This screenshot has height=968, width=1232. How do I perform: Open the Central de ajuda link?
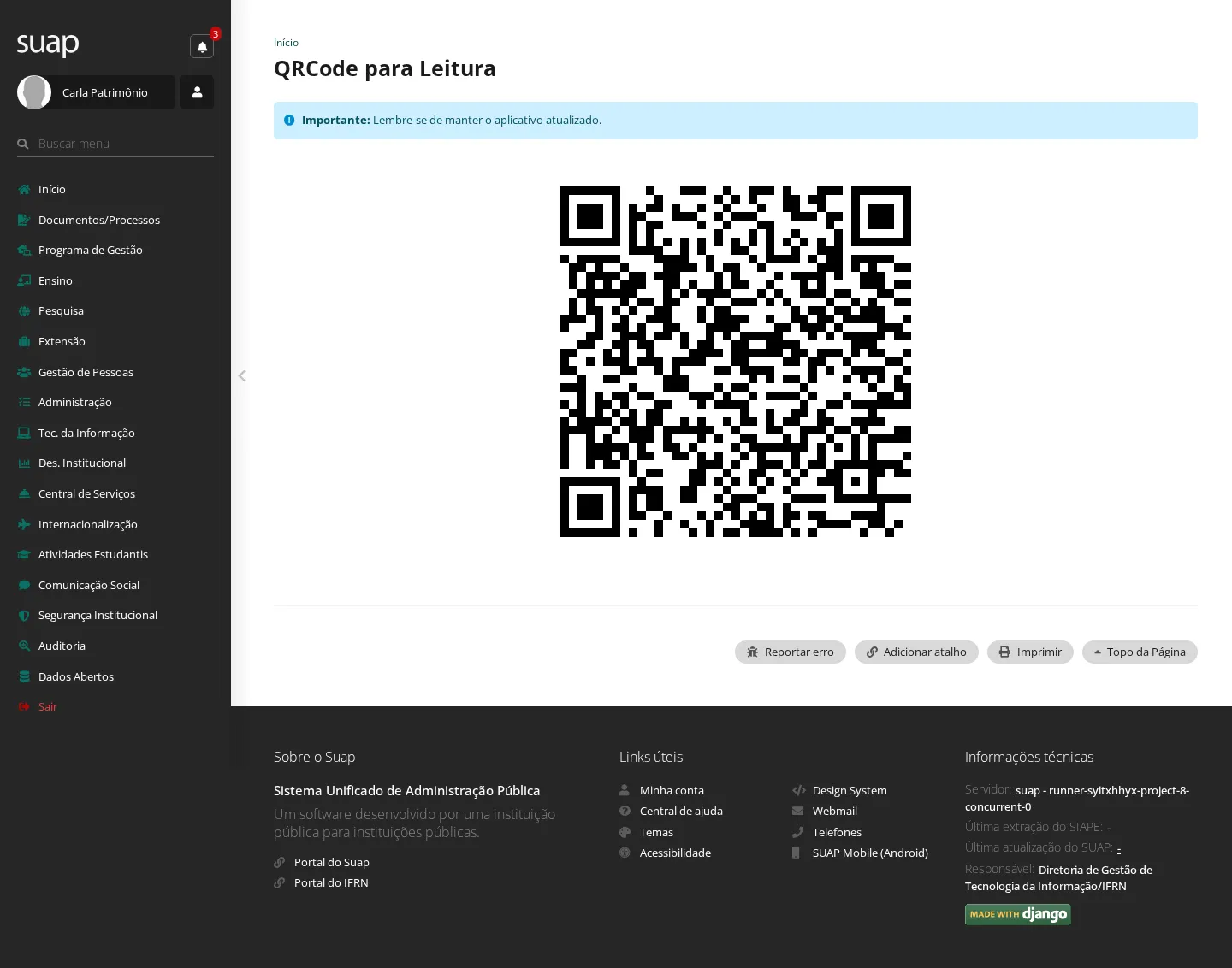pos(681,811)
